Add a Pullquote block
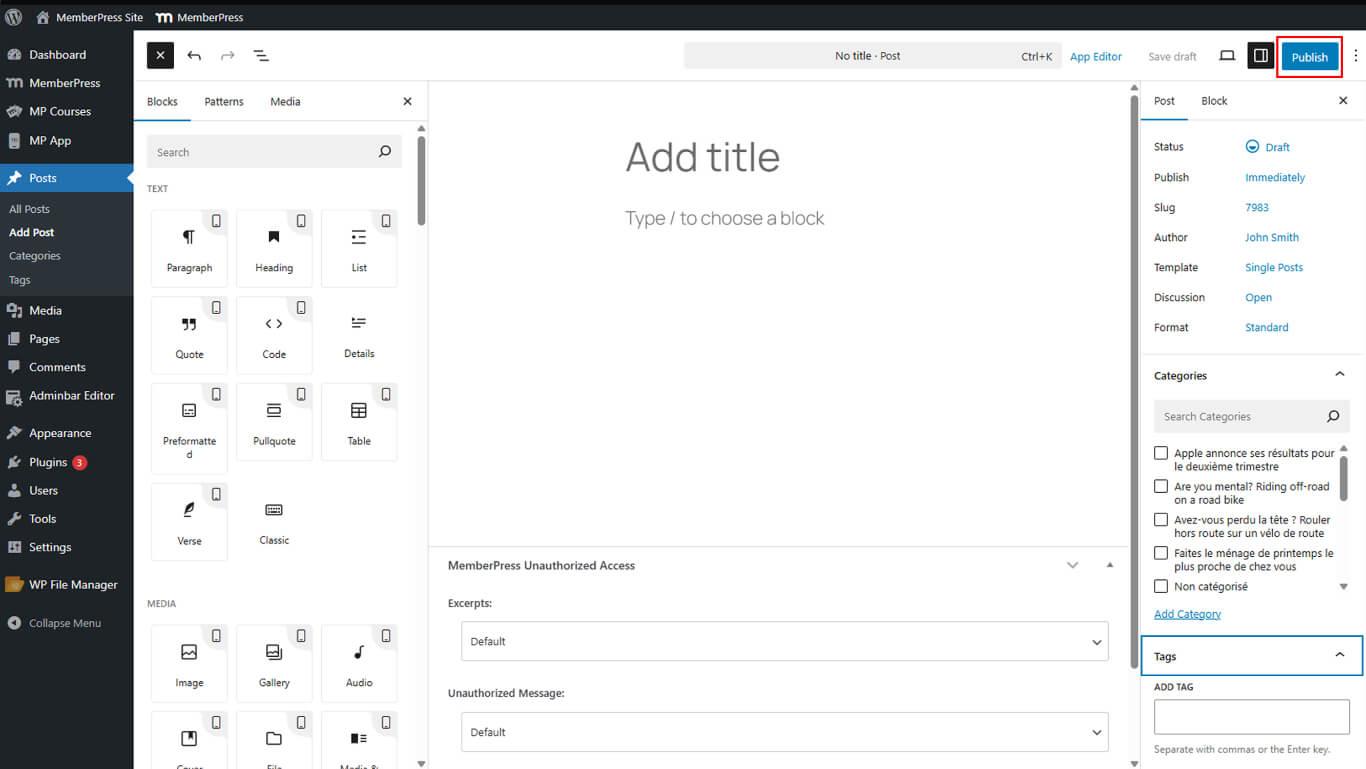Image resolution: width=1366 pixels, height=769 pixels. 274,420
